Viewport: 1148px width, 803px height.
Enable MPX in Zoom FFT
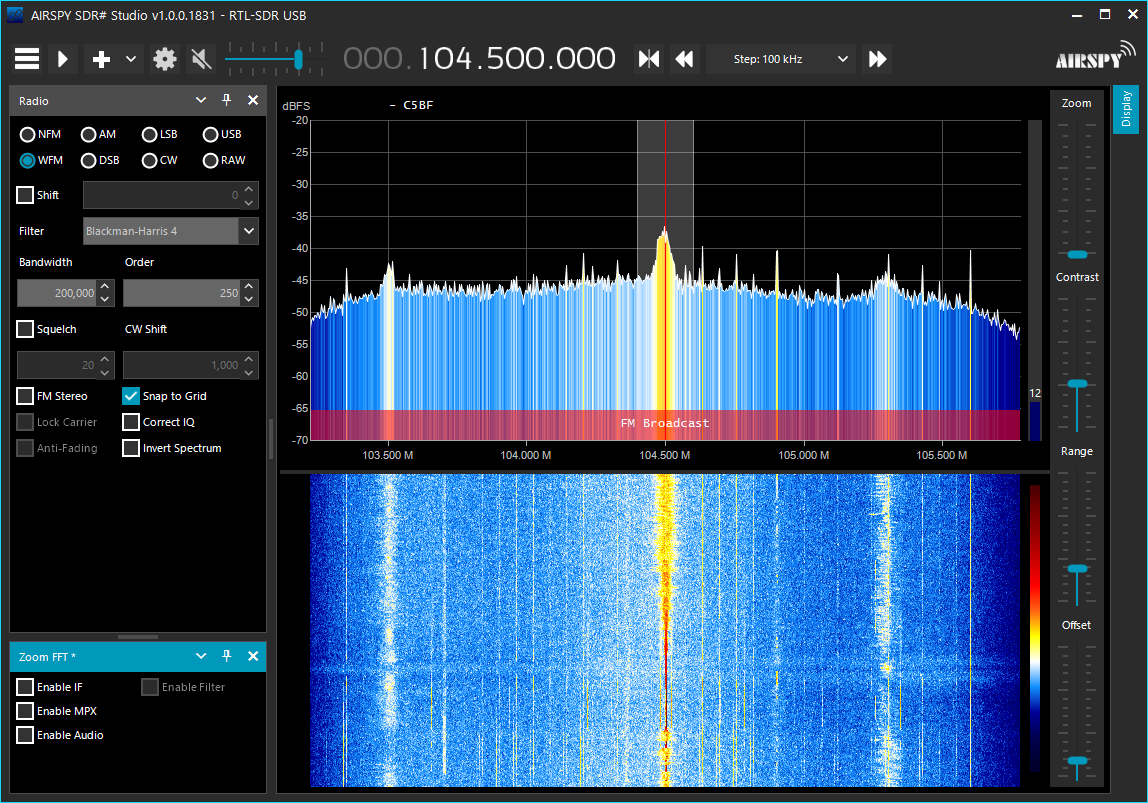[x=25, y=711]
